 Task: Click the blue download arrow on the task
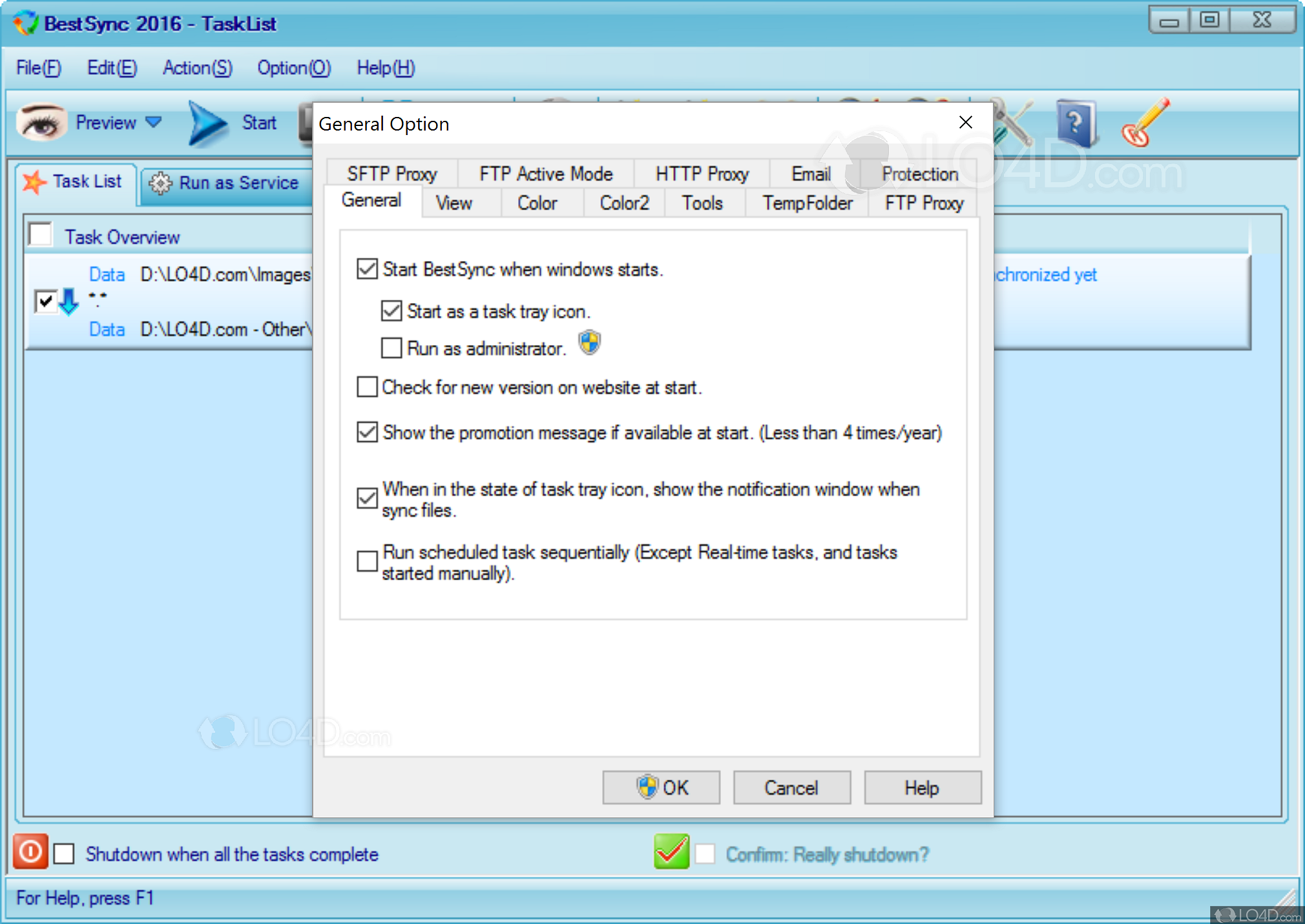[68, 301]
